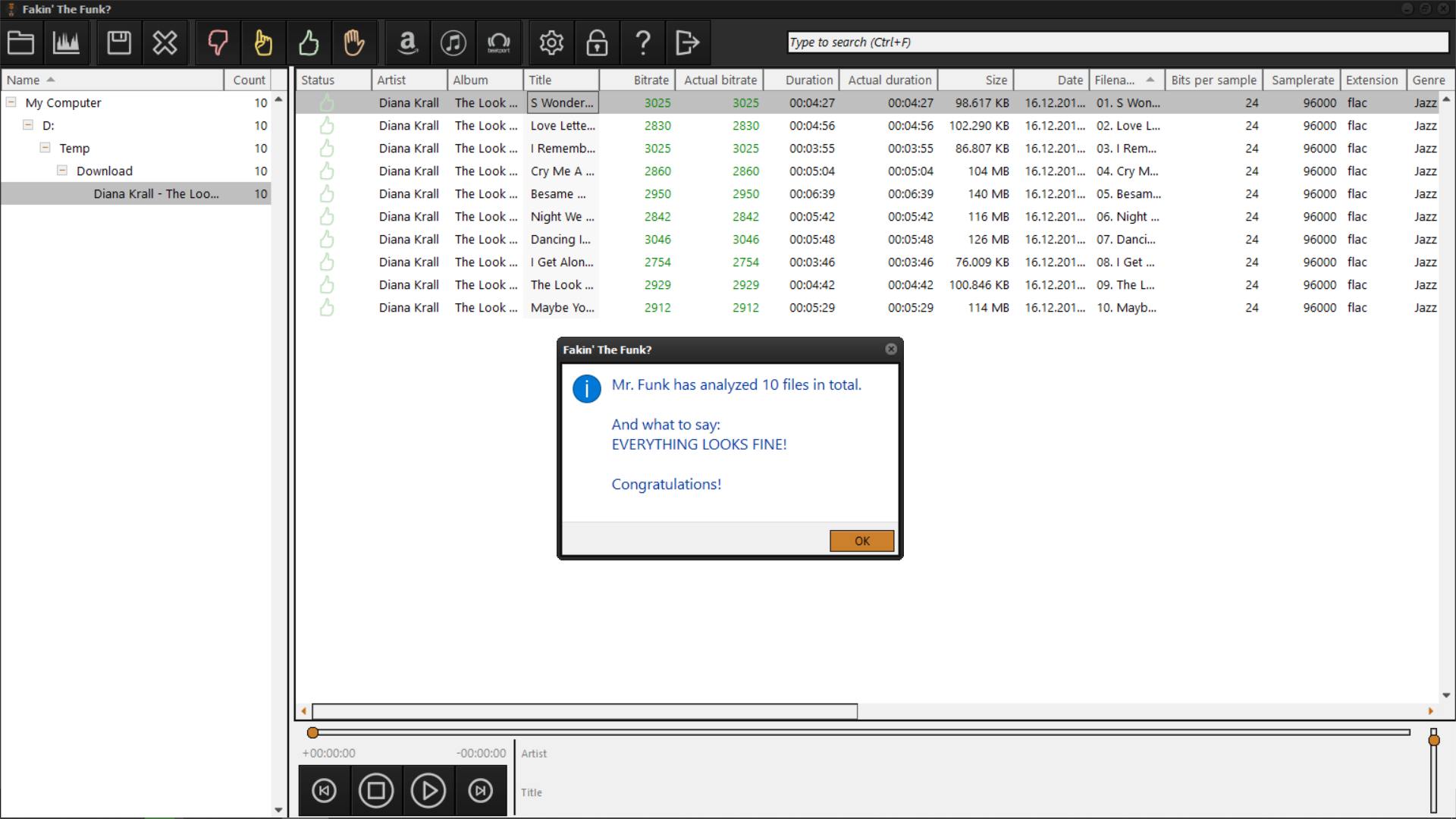This screenshot has width=1456, height=819.
Task: Collapse the Temp folder node
Action: click(x=45, y=147)
